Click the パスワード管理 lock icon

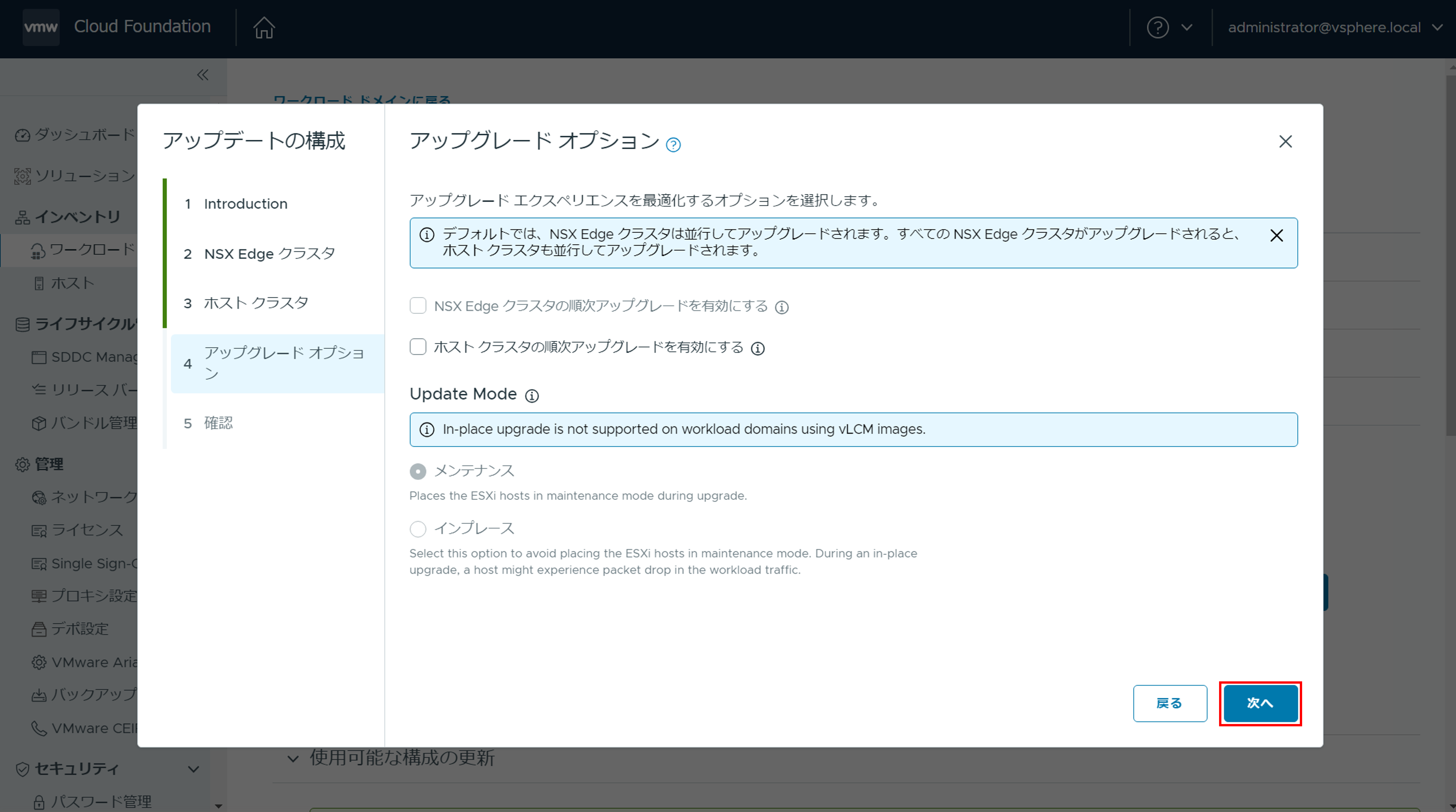point(39,802)
